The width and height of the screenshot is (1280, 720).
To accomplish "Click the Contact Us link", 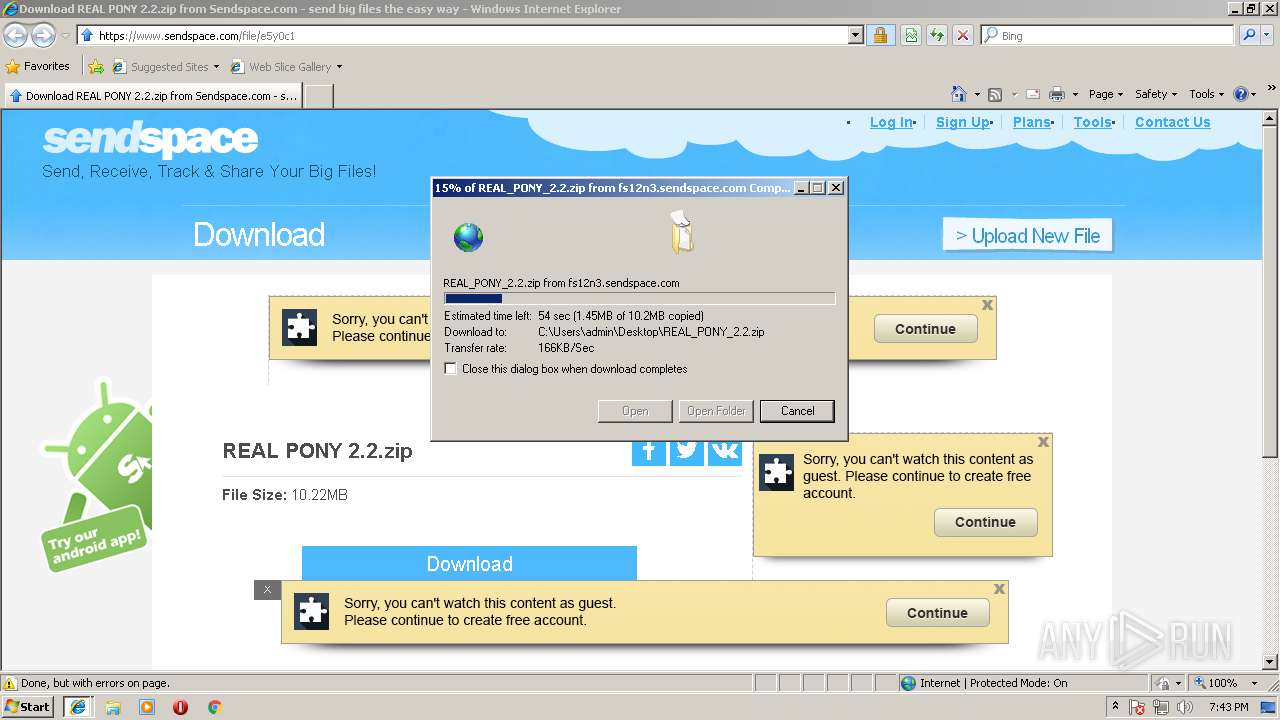I will [x=1172, y=122].
